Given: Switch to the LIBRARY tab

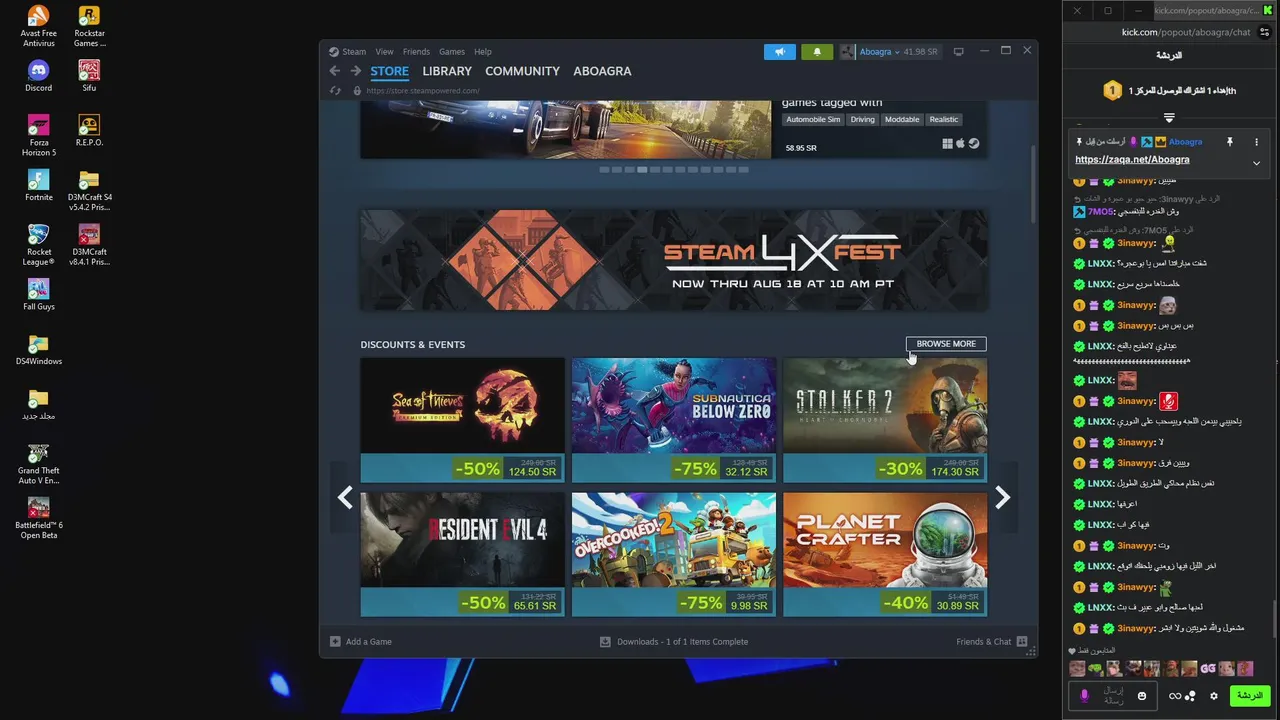Looking at the screenshot, I should 447,71.
